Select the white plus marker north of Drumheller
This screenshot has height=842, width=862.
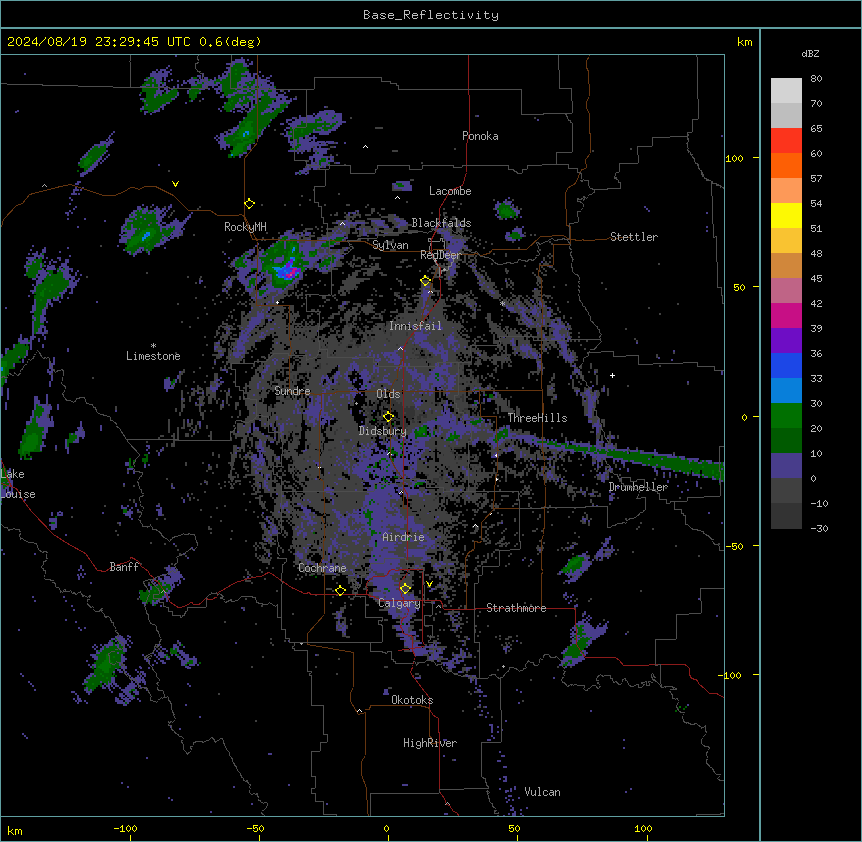[x=612, y=375]
